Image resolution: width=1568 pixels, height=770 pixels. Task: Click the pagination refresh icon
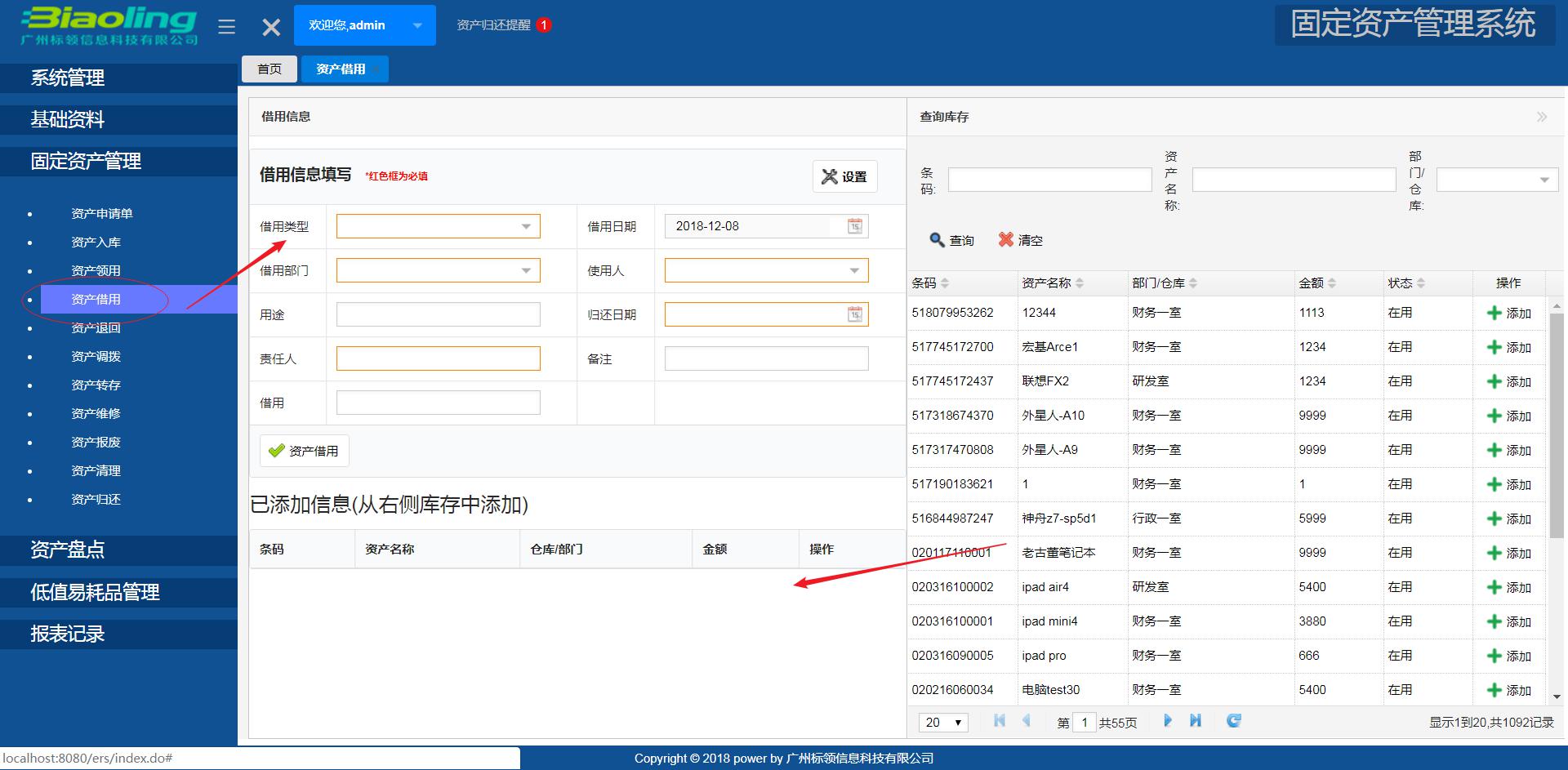click(1233, 721)
